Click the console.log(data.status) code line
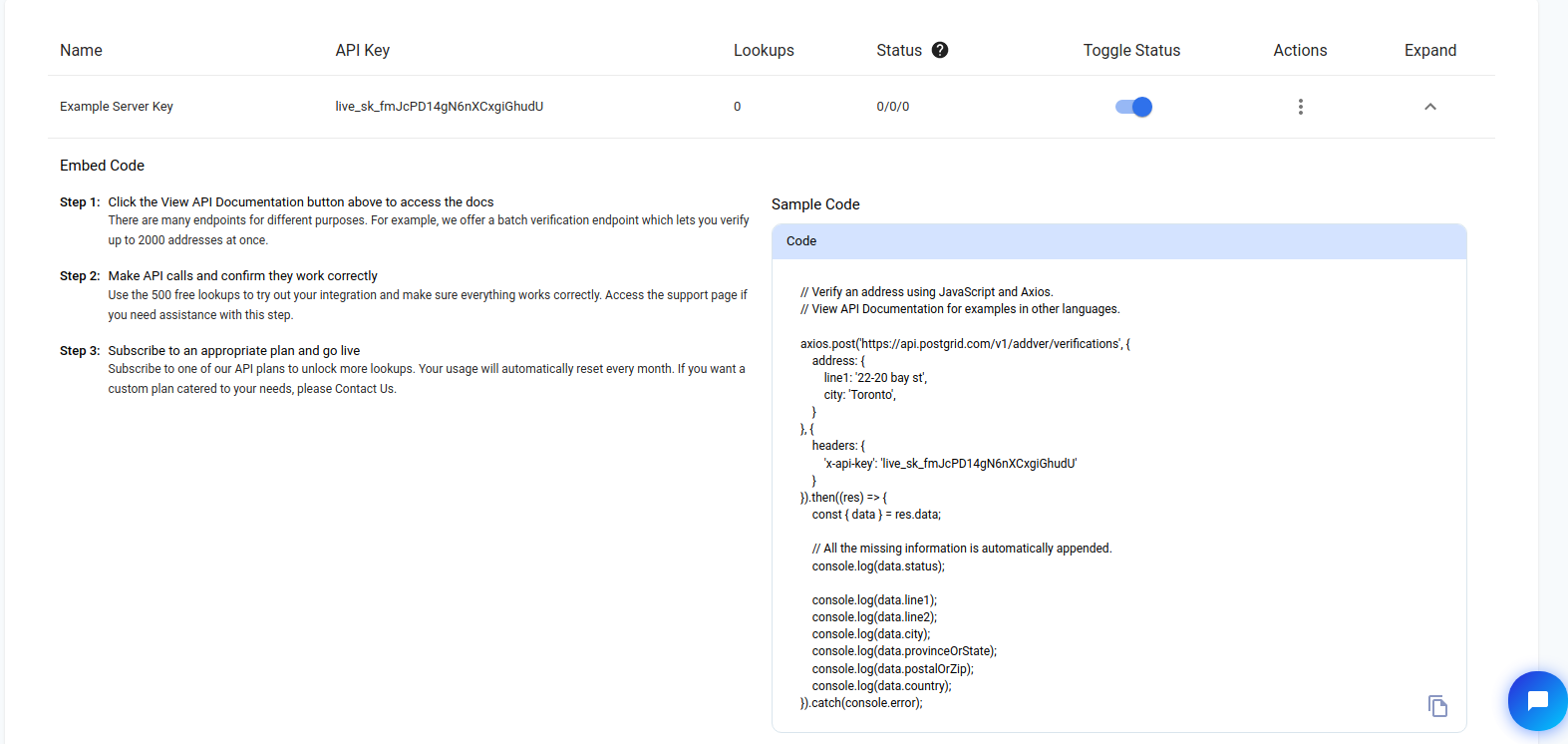The width and height of the screenshot is (1568, 744). point(878,566)
